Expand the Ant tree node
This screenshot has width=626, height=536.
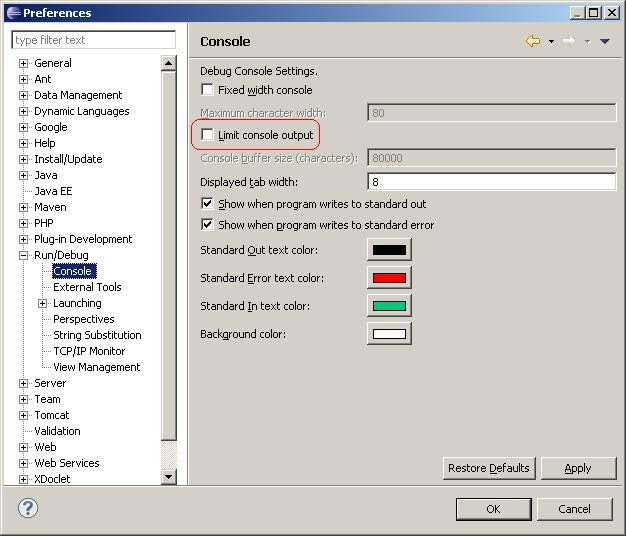[24, 79]
